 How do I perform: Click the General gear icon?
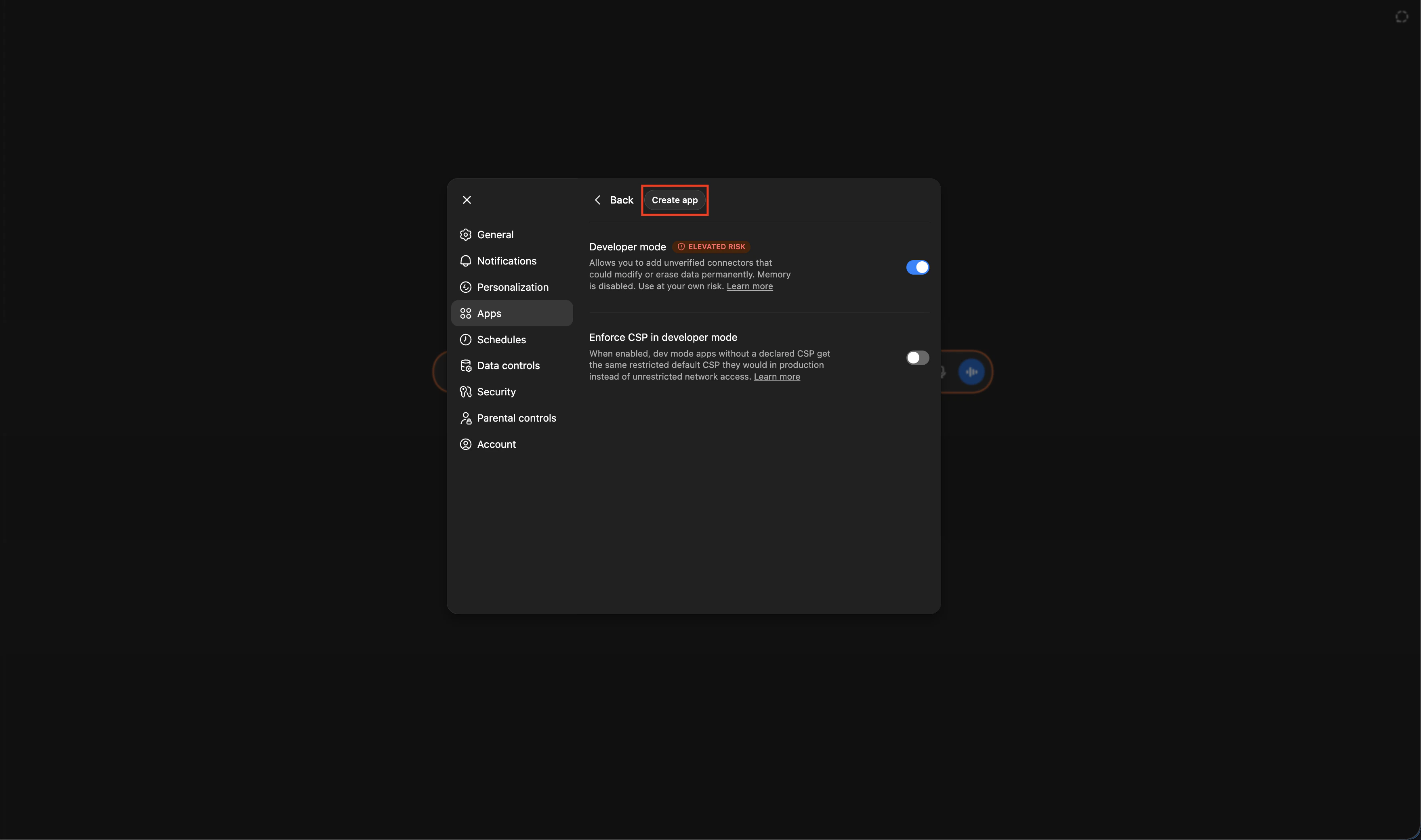[465, 234]
